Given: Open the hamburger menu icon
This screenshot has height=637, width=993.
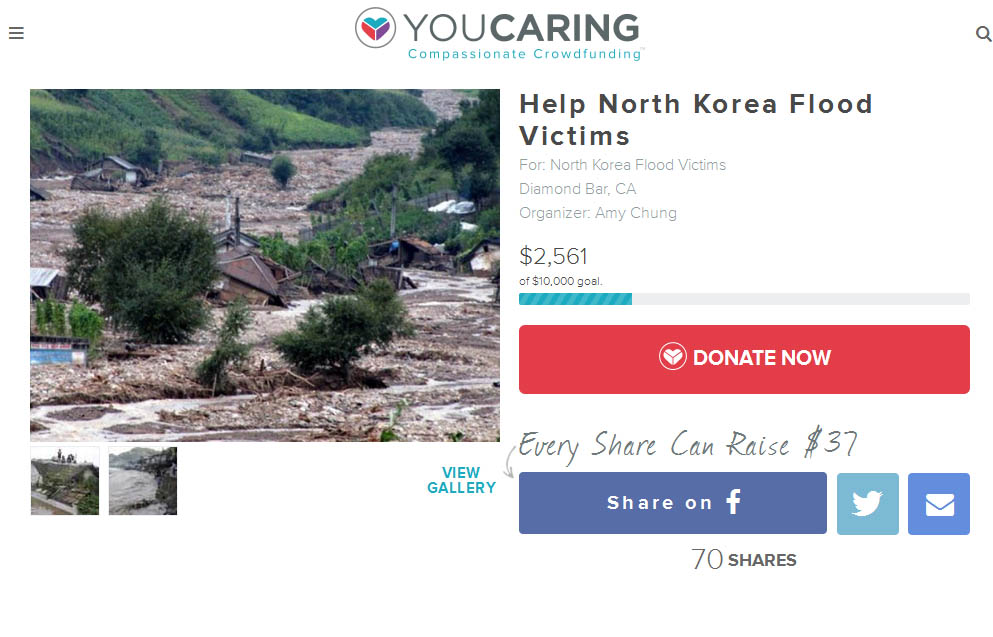Looking at the screenshot, I should click(x=16, y=33).
